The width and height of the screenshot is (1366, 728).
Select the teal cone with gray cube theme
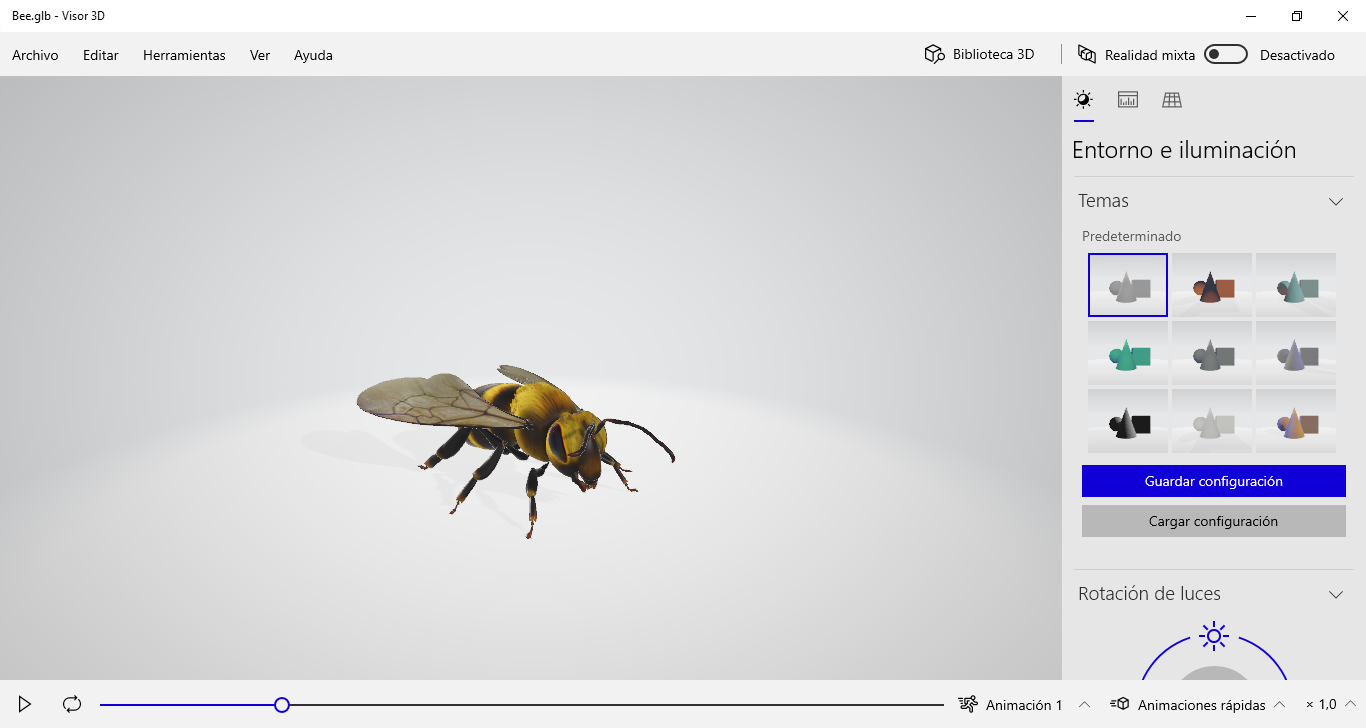(x=1296, y=285)
